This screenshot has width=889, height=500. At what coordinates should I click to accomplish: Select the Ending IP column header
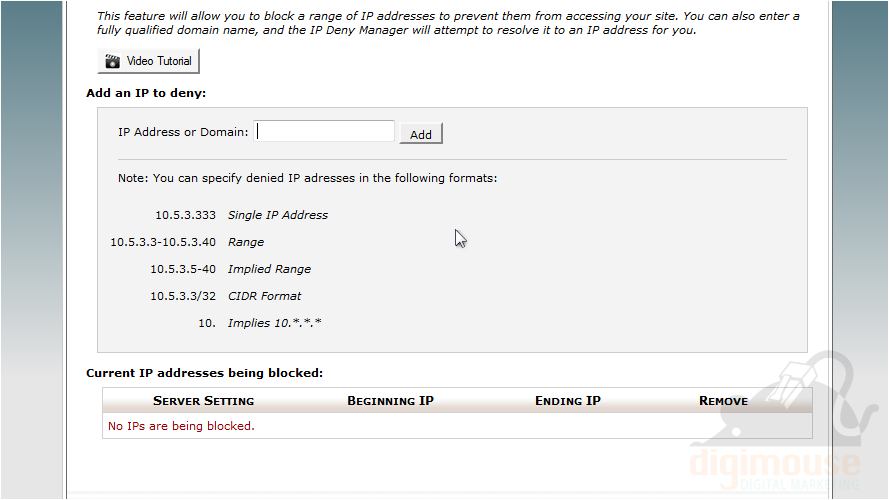tap(568, 401)
